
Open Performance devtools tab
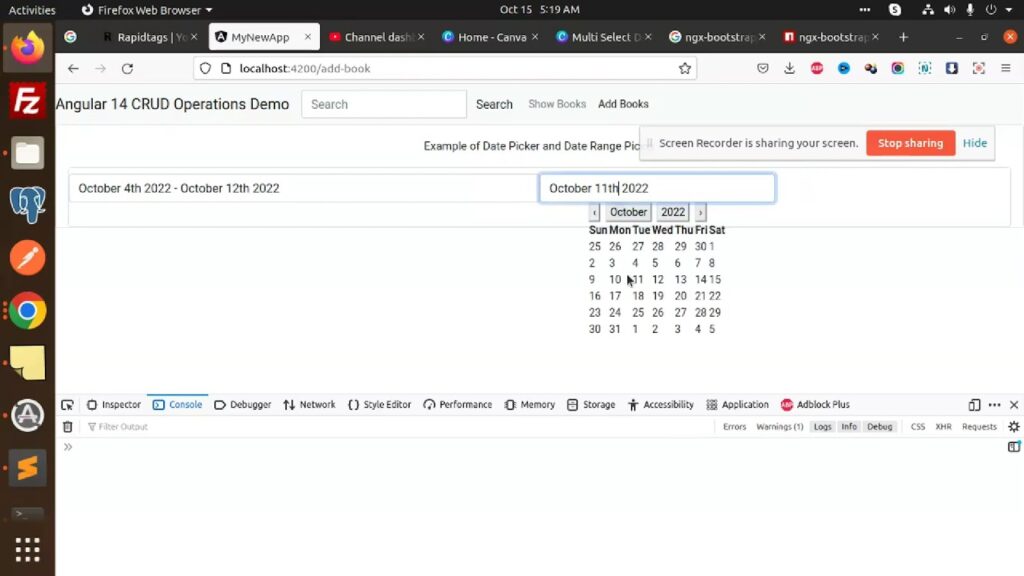pyautogui.click(x=458, y=405)
